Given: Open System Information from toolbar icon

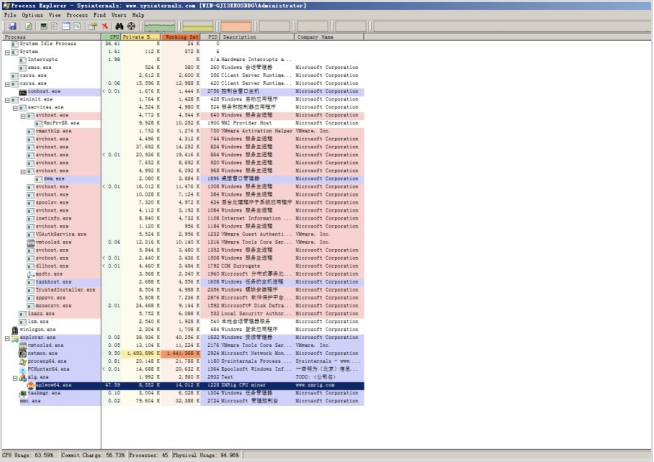Looking at the screenshot, I should pyautogui.click(x=43, y=26).
